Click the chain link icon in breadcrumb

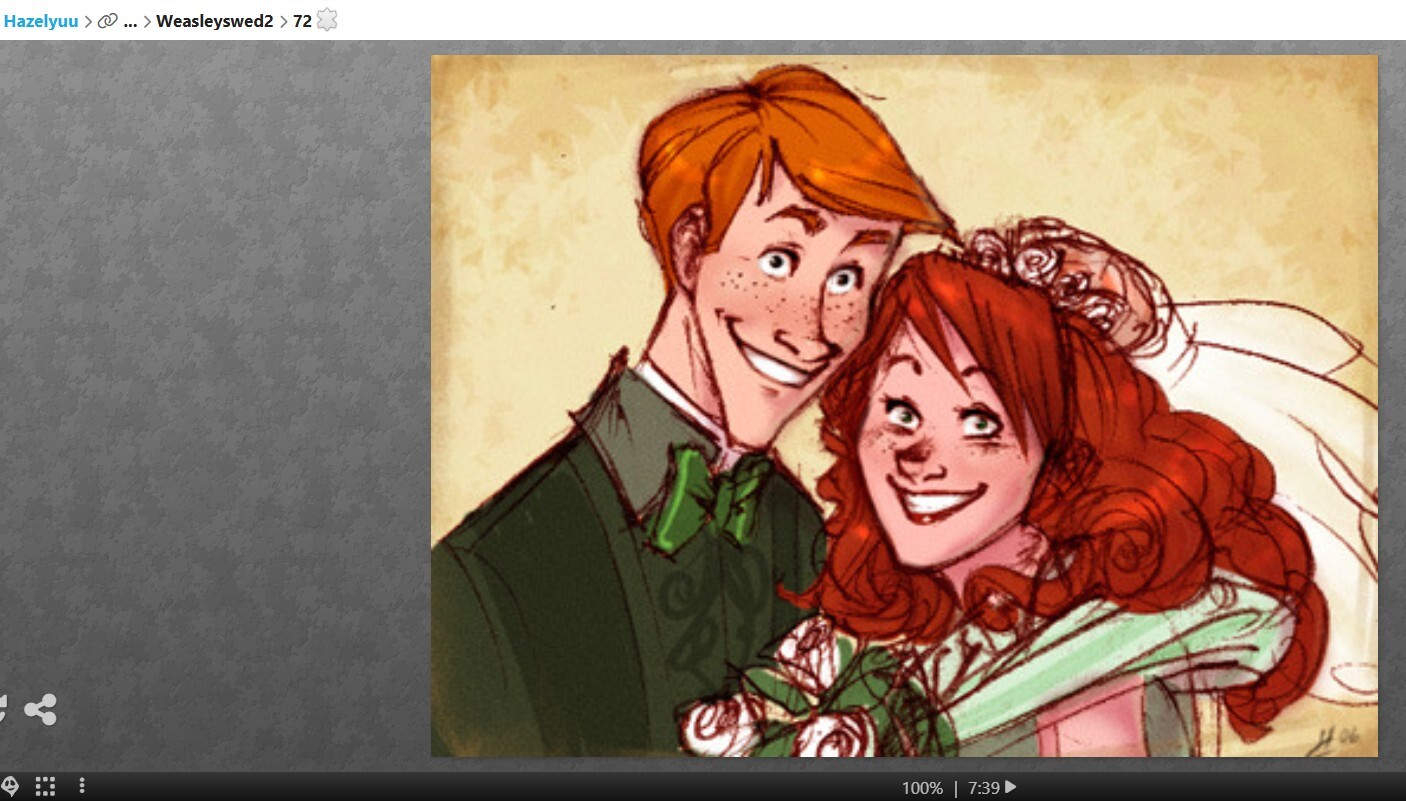pyautogui.click(x=107, y=21)
